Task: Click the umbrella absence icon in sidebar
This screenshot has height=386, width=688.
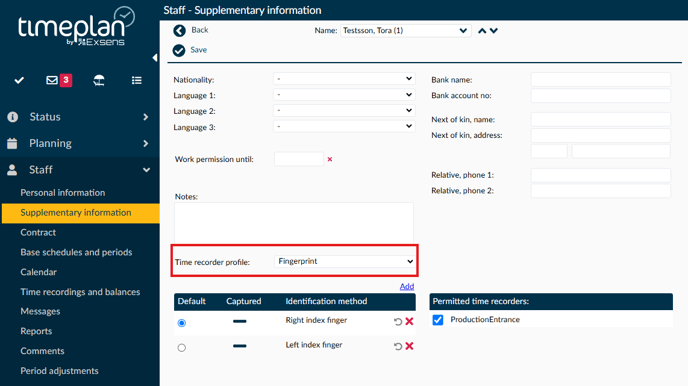Action: coord(99,80)
